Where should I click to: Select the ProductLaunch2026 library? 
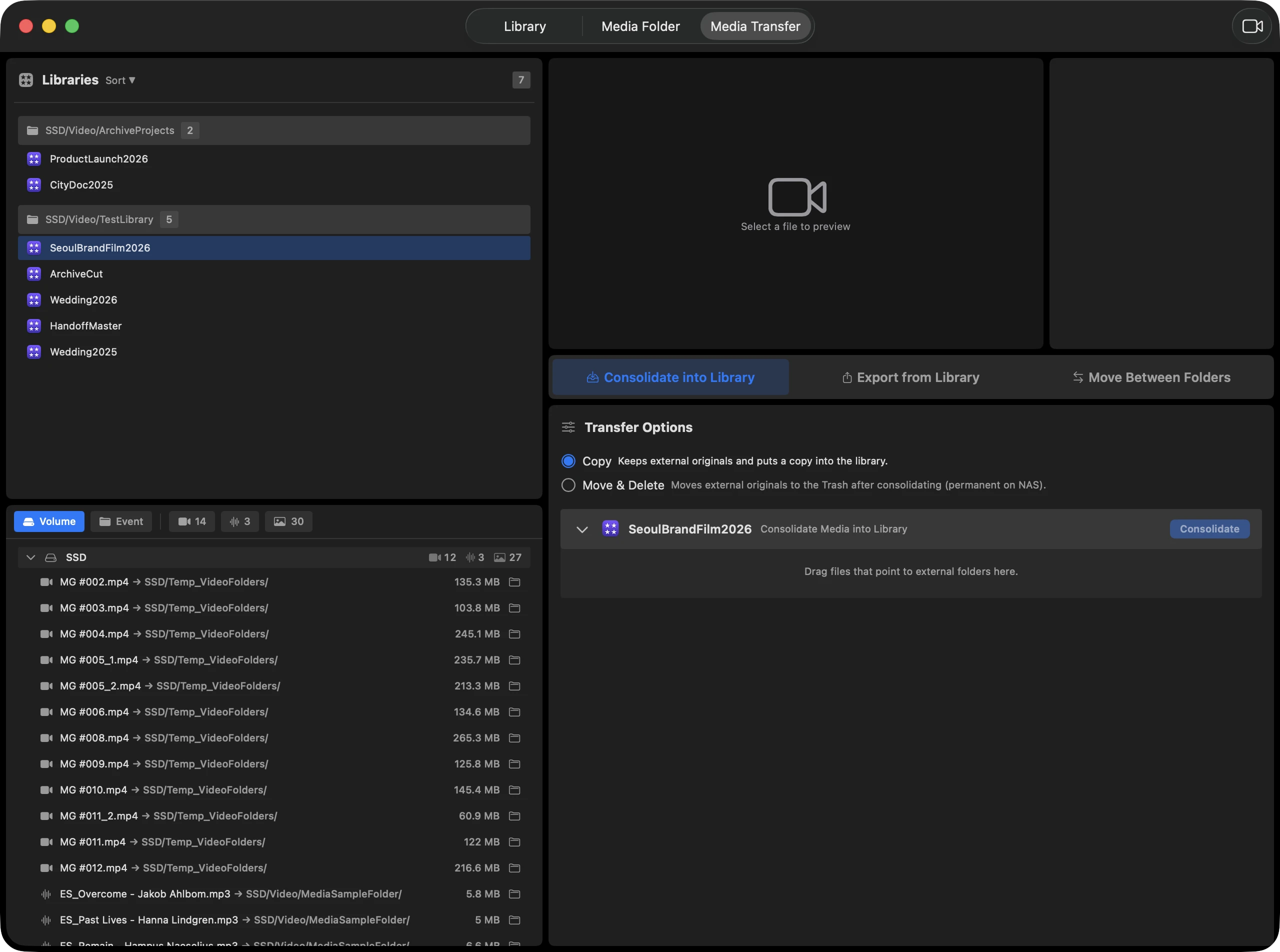pos(274,159)
